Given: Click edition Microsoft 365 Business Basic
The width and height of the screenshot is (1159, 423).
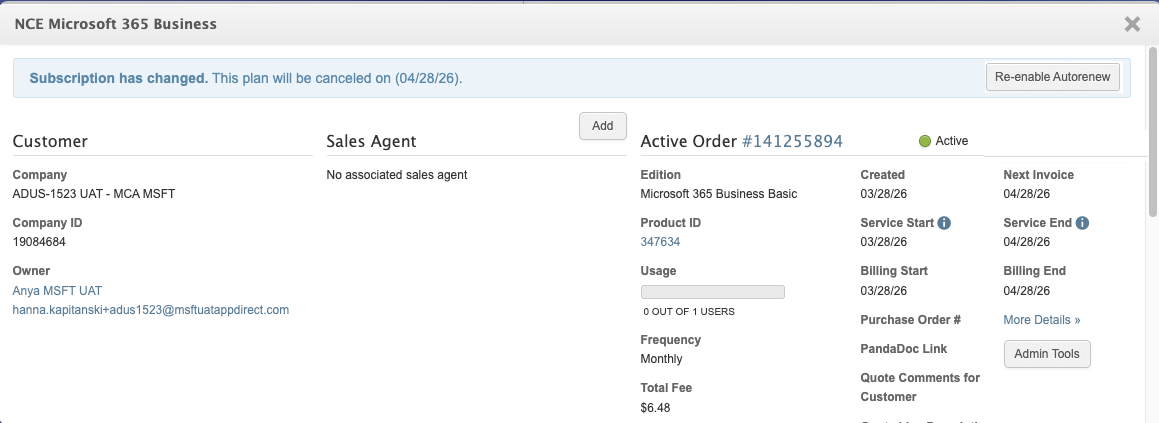Looking at the screenshot, I should (x=718, y=194).
